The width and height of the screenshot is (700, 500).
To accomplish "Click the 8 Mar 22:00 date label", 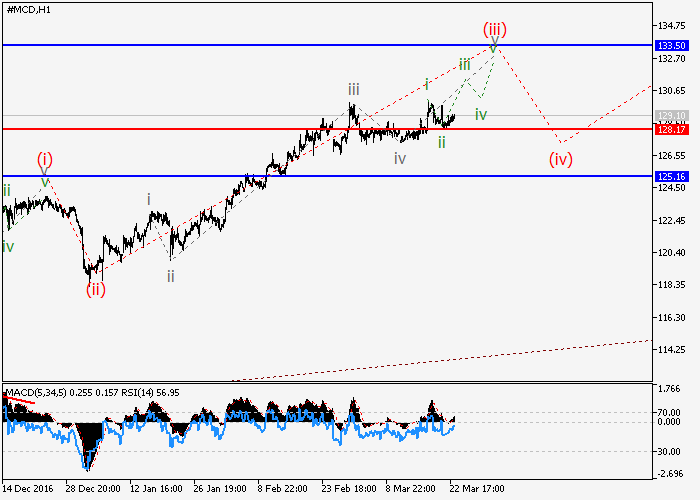I will [x=410, y=489].
